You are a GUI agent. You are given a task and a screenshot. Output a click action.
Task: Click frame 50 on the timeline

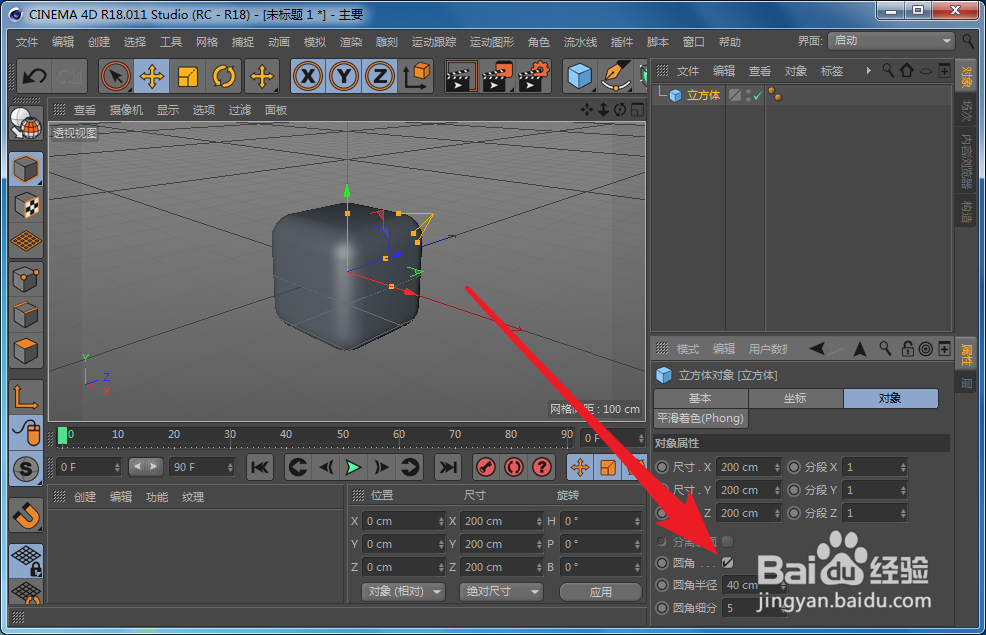pyautogui.click(x=343, y=434)
